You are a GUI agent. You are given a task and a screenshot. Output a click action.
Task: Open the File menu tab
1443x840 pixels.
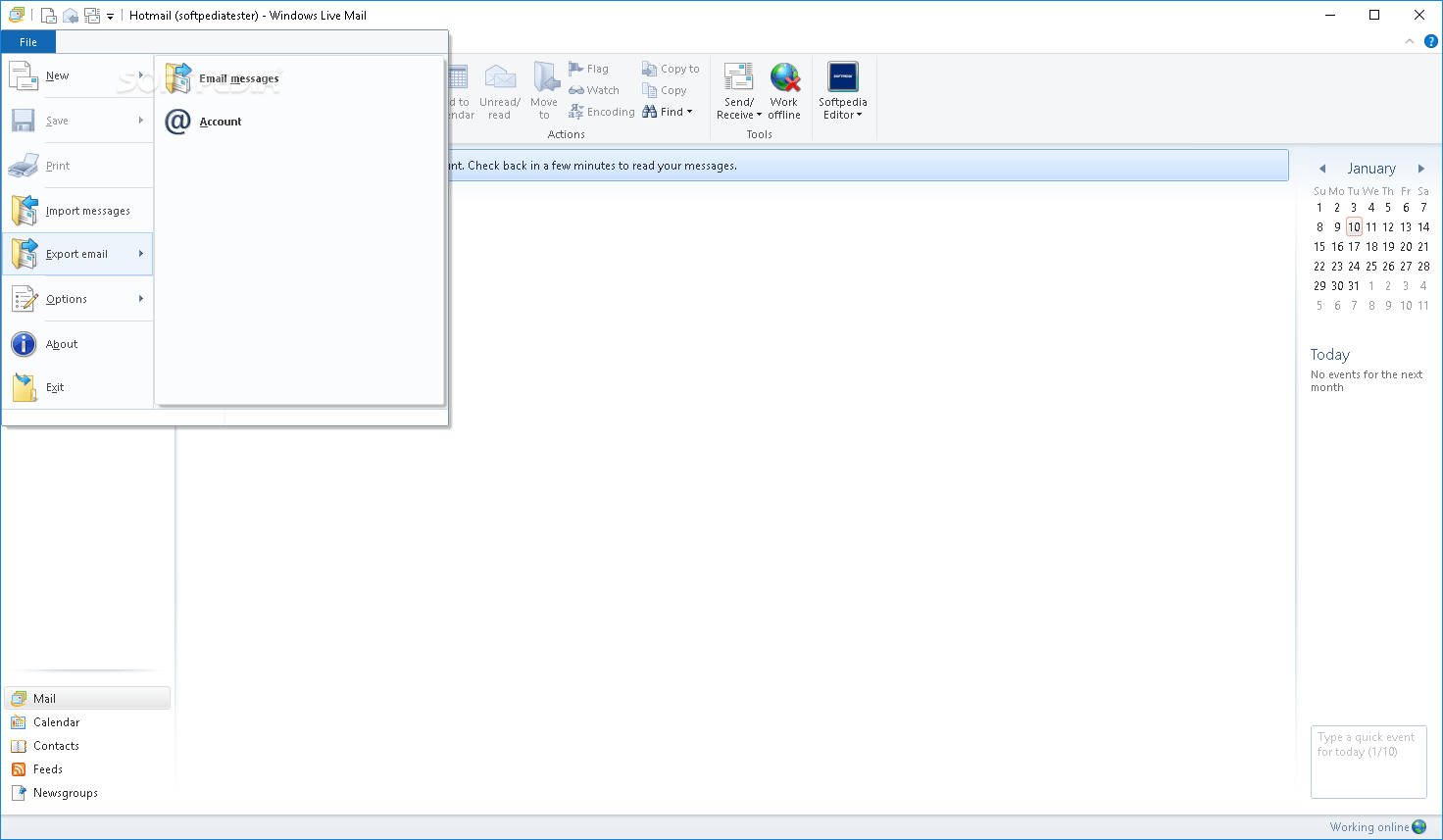[28, 42]
